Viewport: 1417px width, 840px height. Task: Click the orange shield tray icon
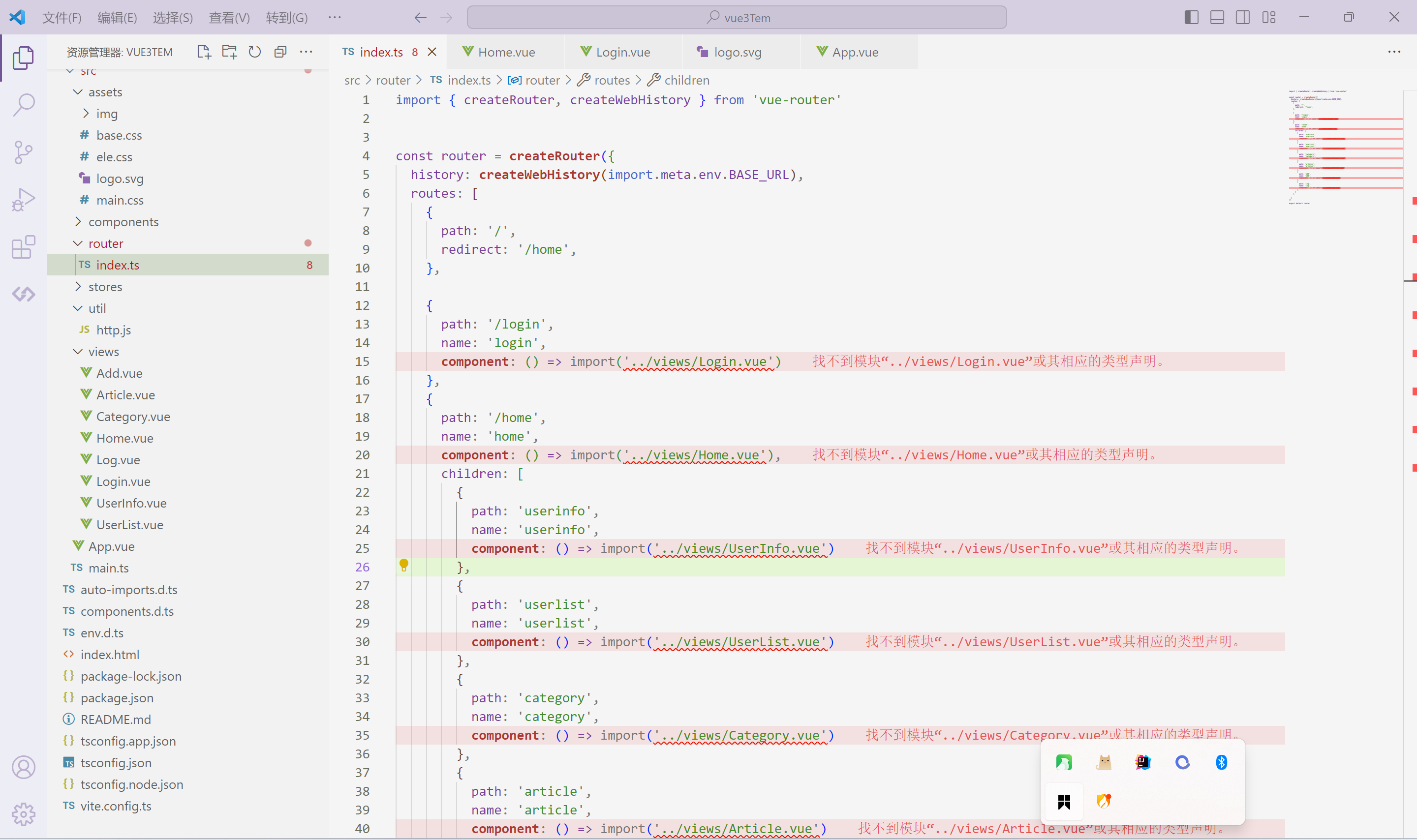(1104, 802)
